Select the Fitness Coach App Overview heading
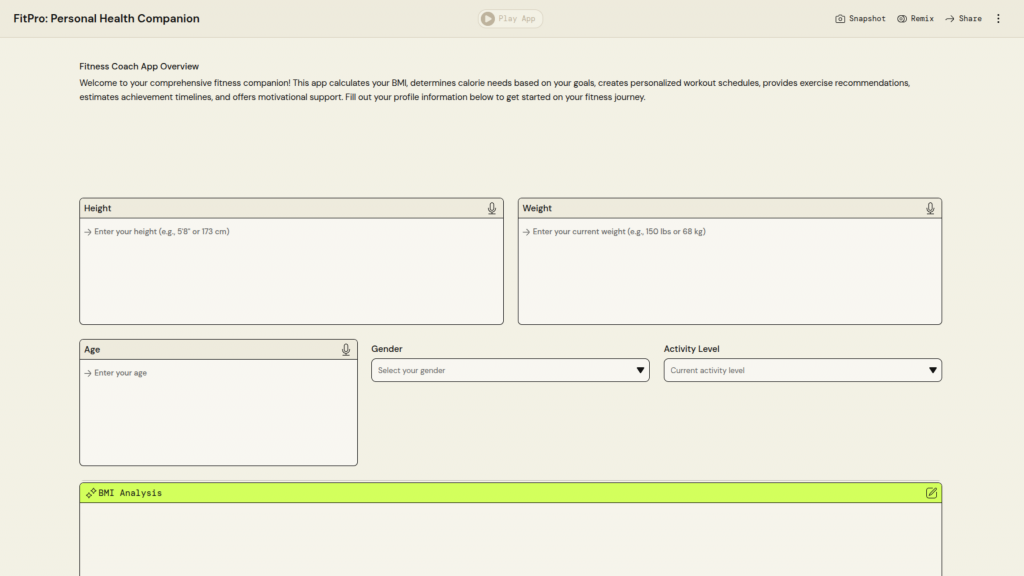This screenshot has height=576, width=1024. coord(139,67)
